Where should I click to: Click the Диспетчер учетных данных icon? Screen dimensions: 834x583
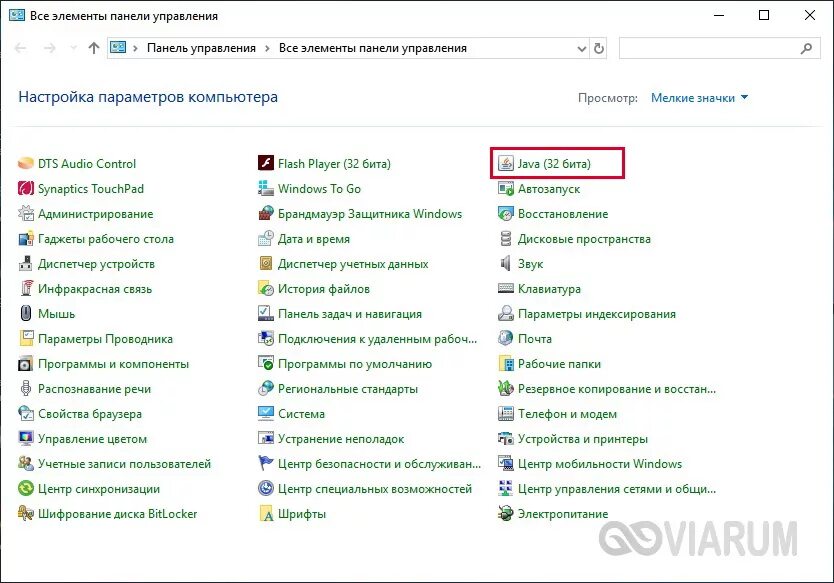point(265,263)
